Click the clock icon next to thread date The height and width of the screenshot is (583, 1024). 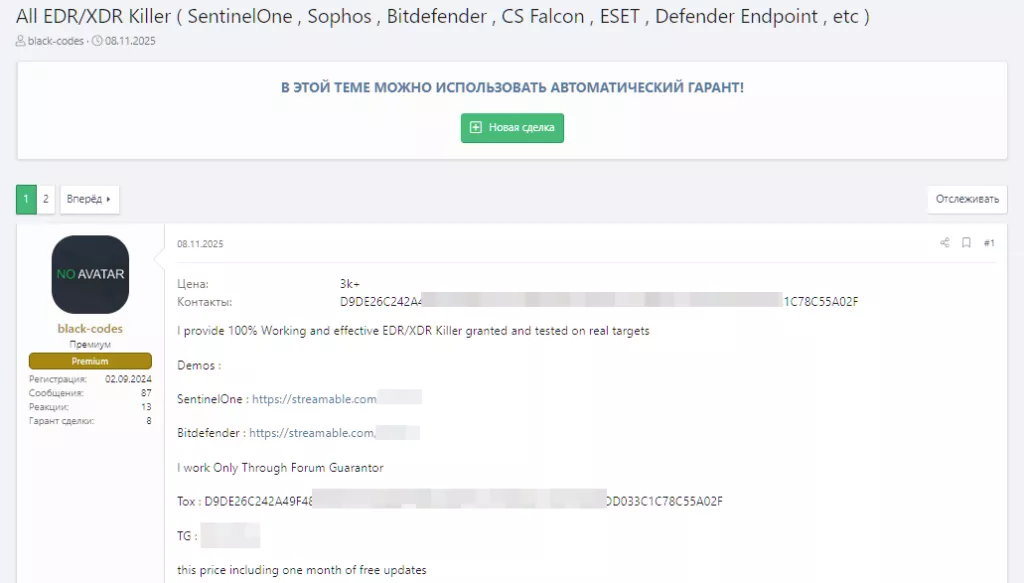(97, 41)
